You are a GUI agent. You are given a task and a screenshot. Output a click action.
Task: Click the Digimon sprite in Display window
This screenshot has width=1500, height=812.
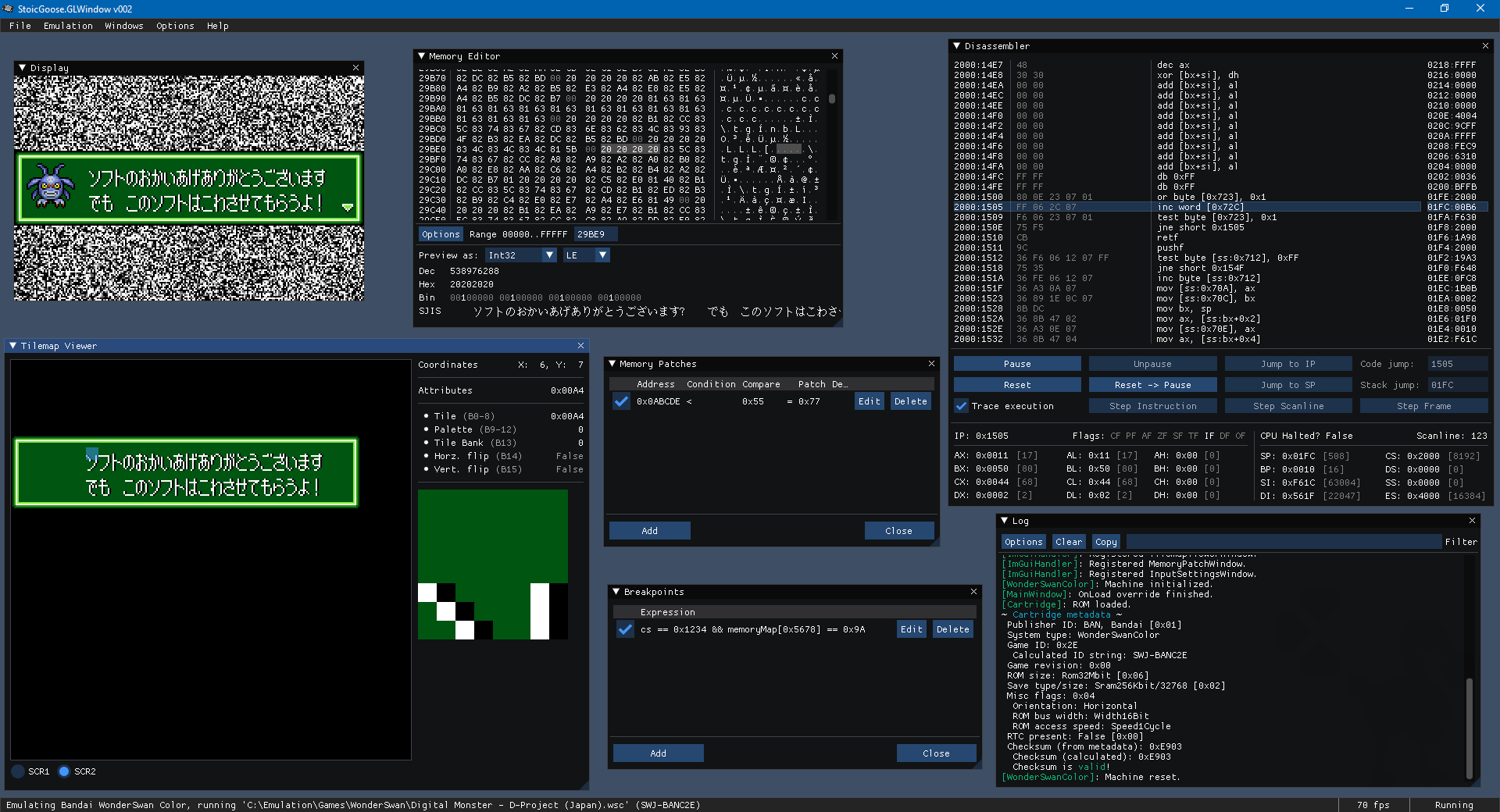coord(49,186)
